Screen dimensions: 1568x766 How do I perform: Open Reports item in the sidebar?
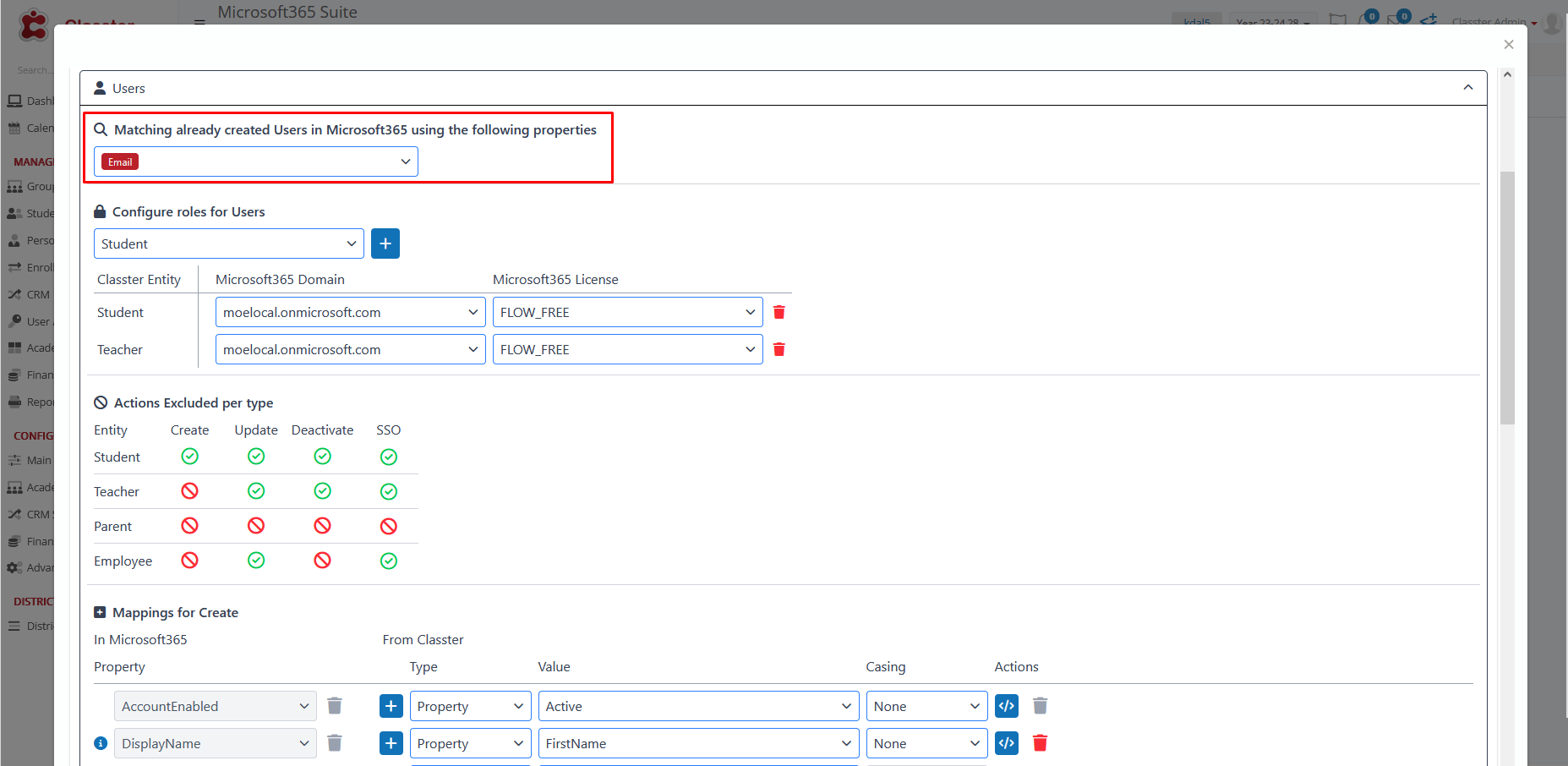(30, 402)
